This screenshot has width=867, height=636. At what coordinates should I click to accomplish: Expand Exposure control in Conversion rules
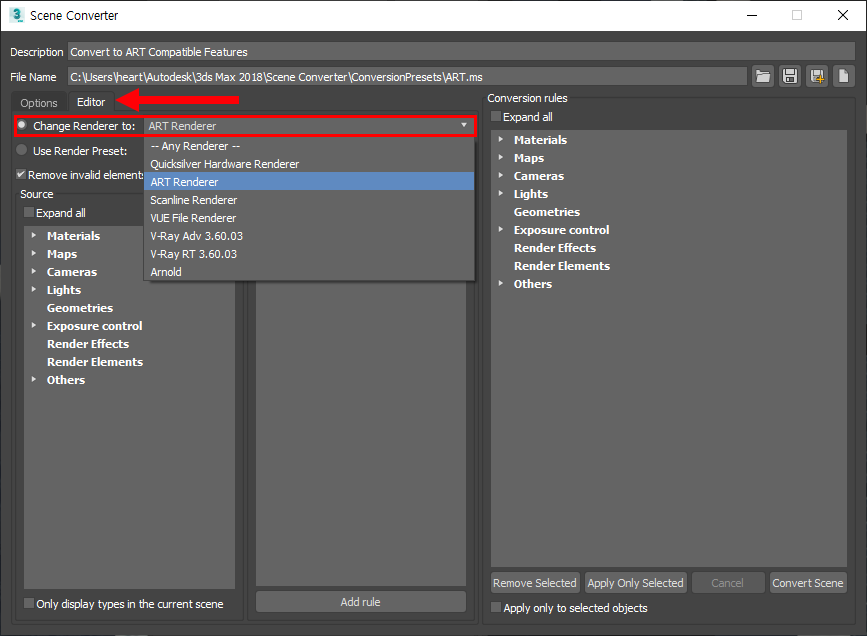501,229
